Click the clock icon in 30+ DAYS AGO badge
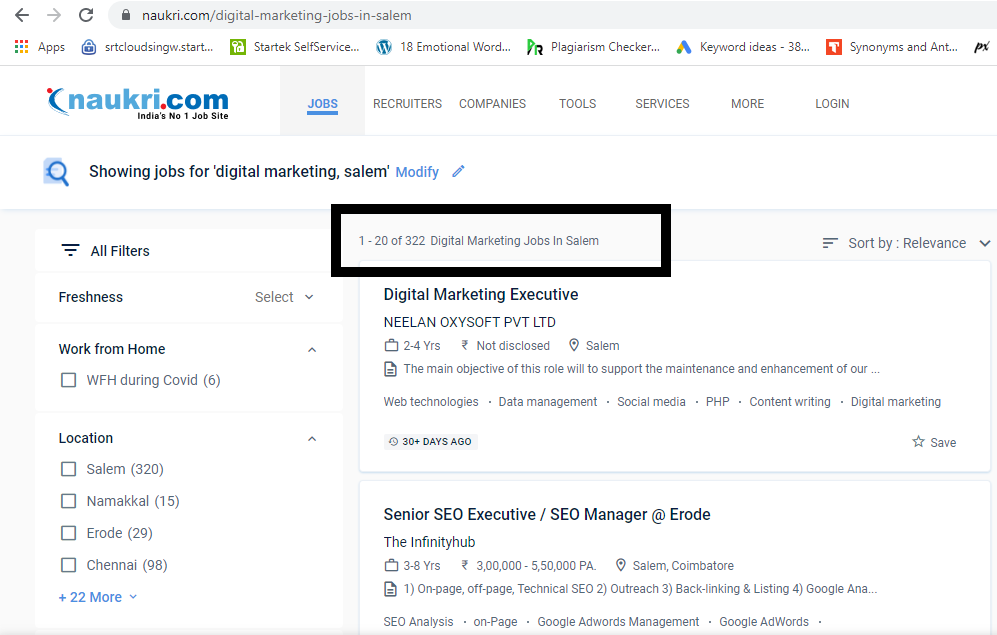This screenshot has height=635, width=997. click(x=394, y=441)
